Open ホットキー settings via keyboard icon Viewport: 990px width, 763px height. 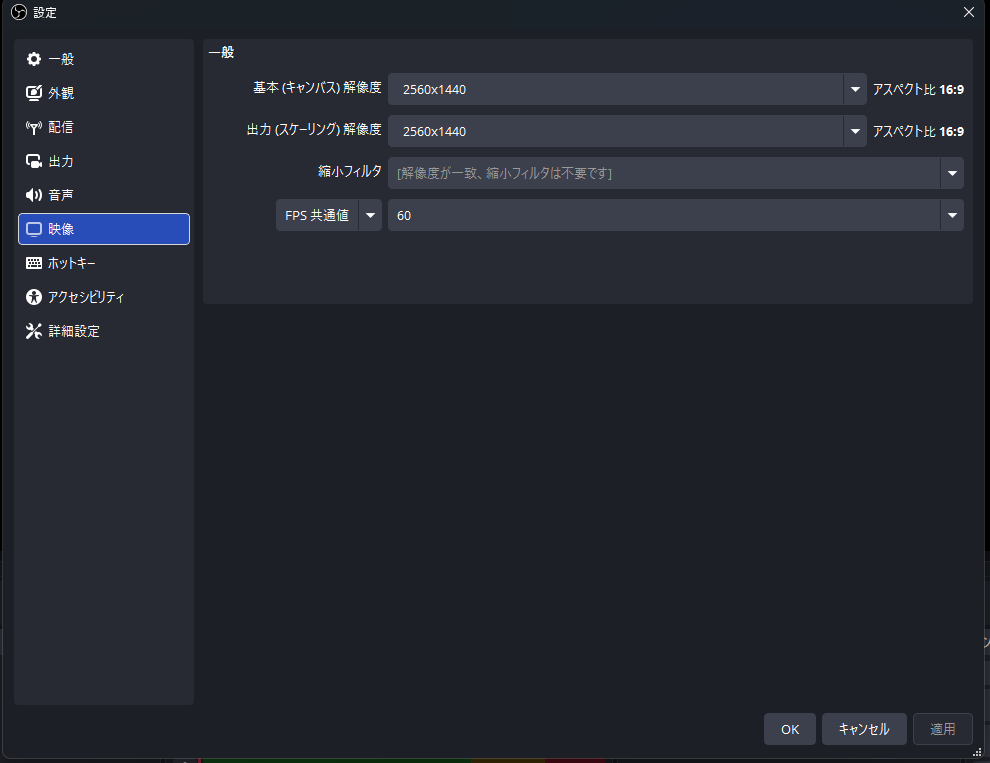pyautogui.click(x=36, y=263)
